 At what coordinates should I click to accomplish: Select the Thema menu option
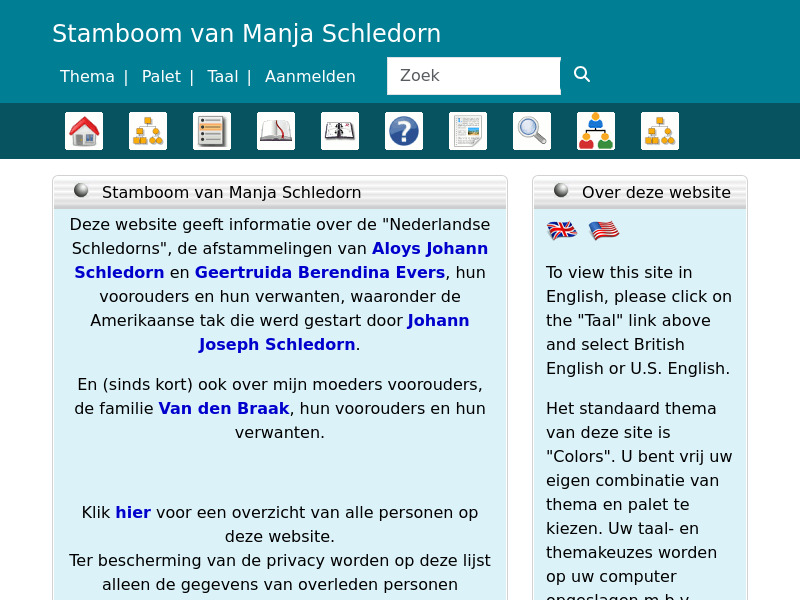tap(87, 76)
